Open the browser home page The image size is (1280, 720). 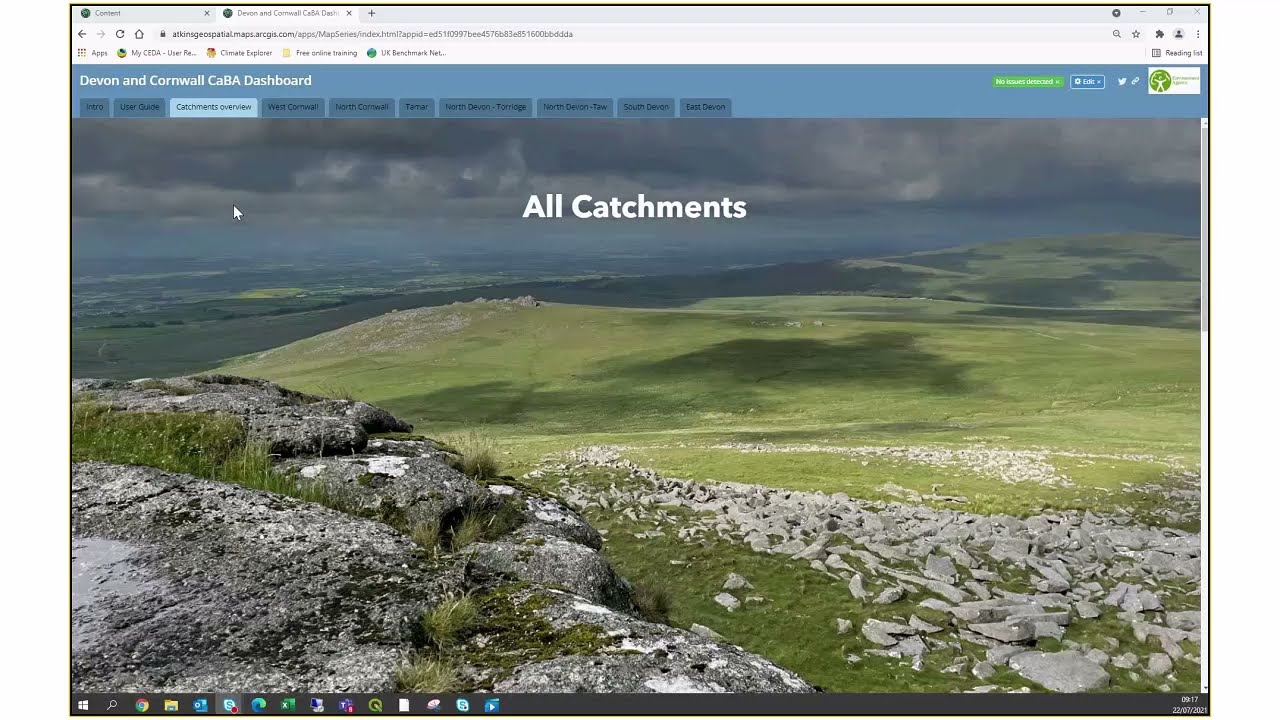pos(139,34)
